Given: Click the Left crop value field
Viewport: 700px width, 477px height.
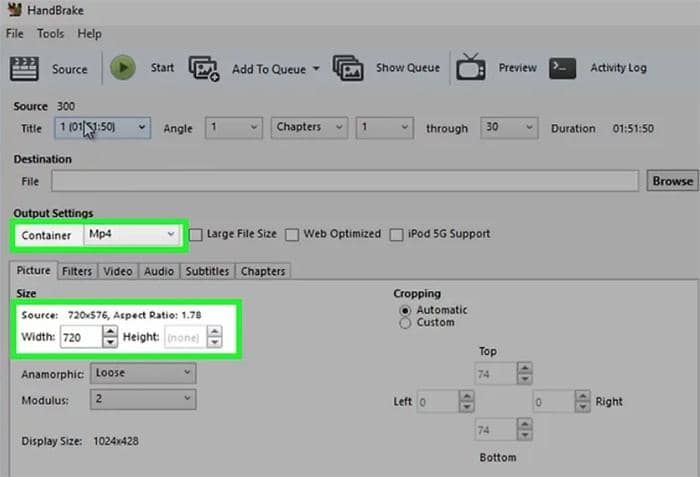Looking at the screenshot, I should (438, 402).
